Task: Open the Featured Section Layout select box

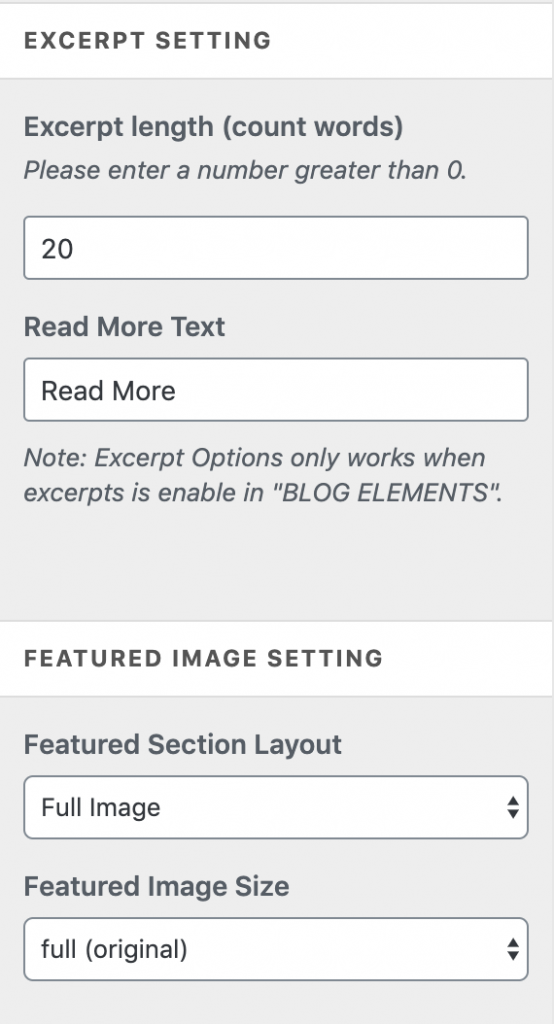Action: click(276, 807)
